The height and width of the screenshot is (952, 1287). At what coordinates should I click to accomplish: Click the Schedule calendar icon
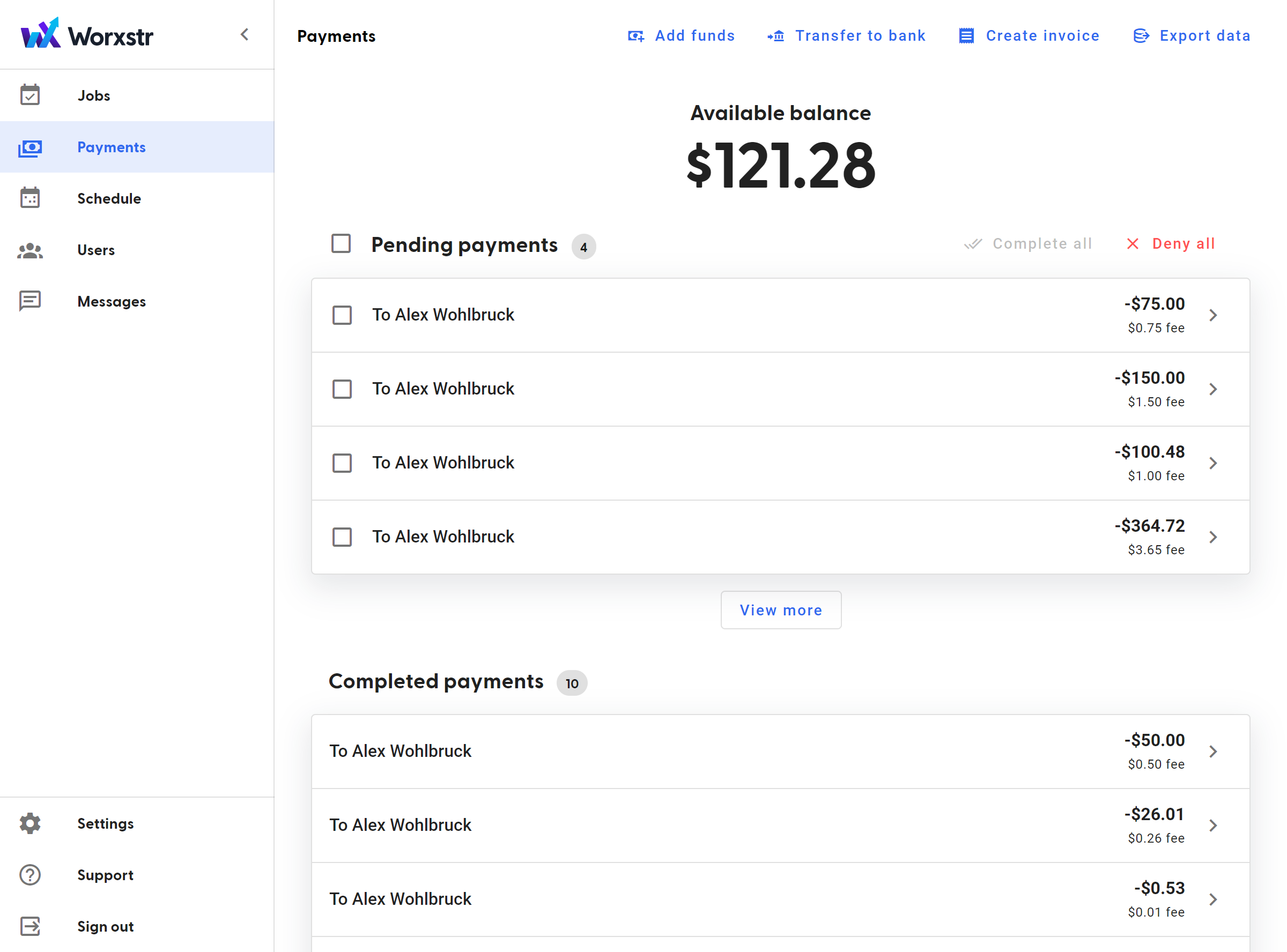[30, 198]
